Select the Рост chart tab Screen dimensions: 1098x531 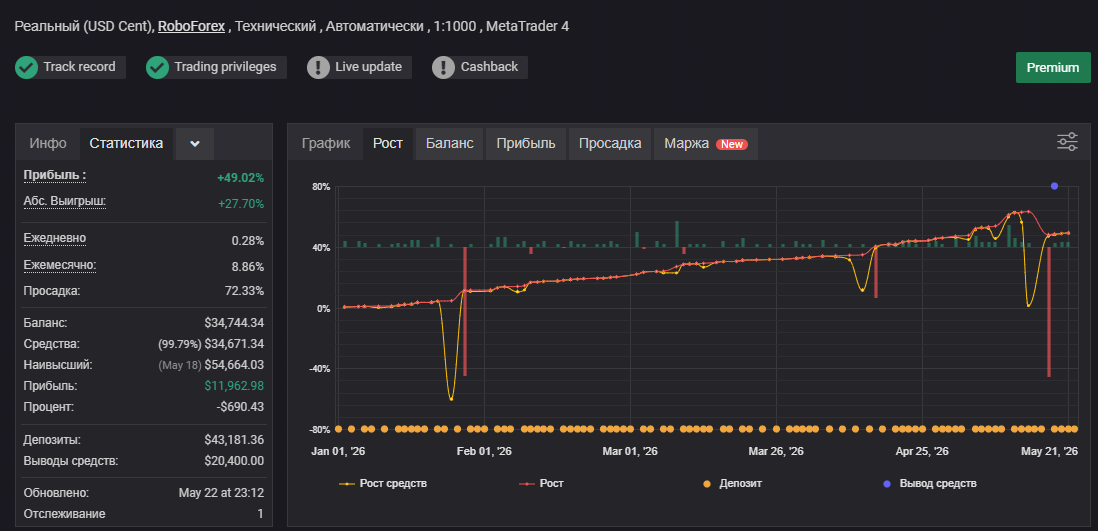point(388,144)
